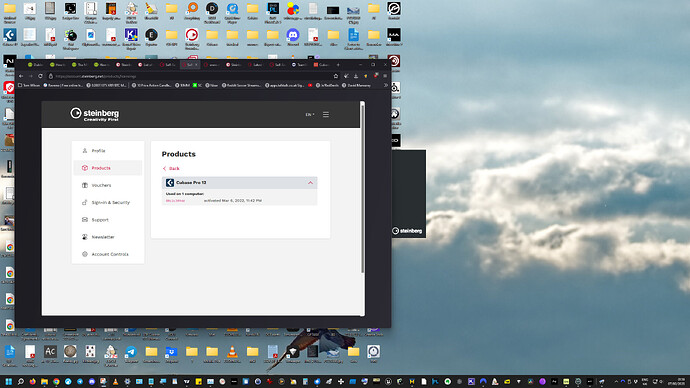Open the browser application menu
Image resolution: width=690 pixels, height=388 pixels.
tap(385, 76)
